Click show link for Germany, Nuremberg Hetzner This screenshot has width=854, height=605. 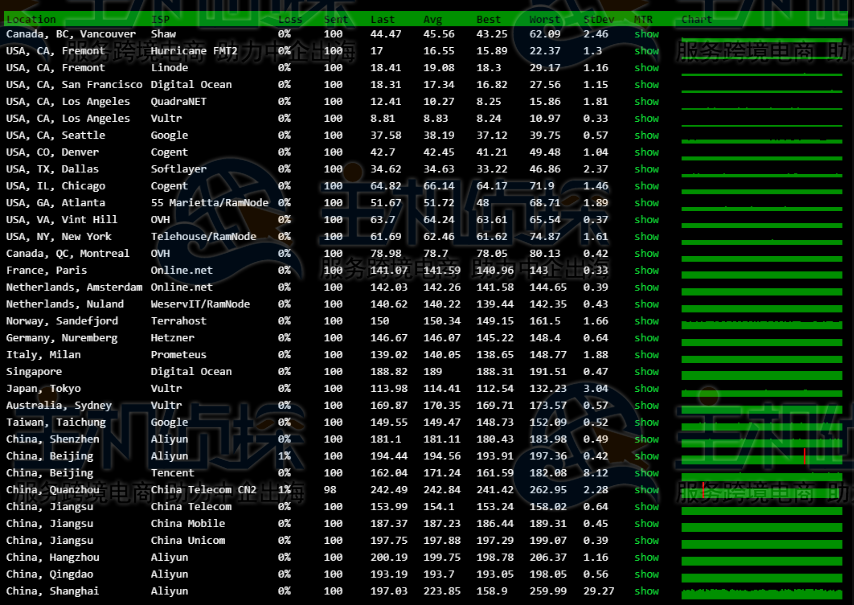coord(646,338)
